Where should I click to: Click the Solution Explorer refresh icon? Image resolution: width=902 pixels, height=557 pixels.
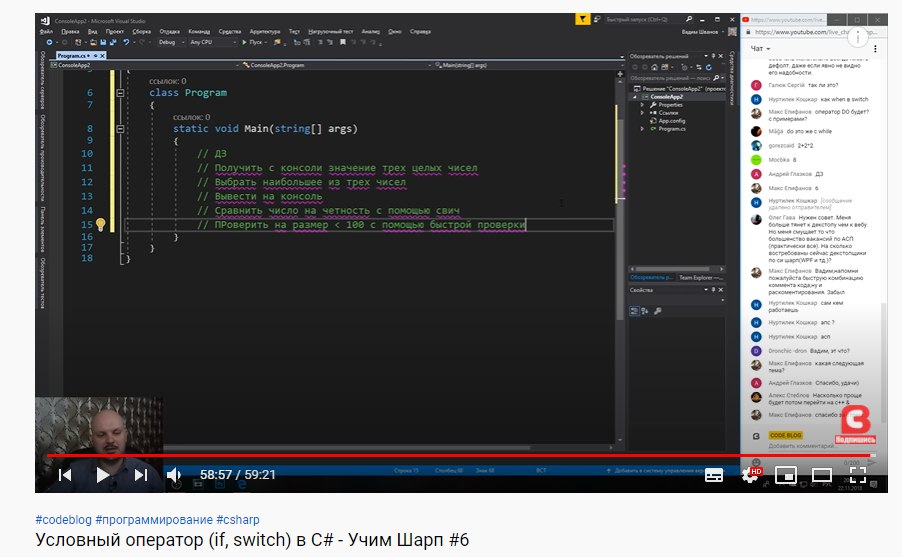coord(709,67)
